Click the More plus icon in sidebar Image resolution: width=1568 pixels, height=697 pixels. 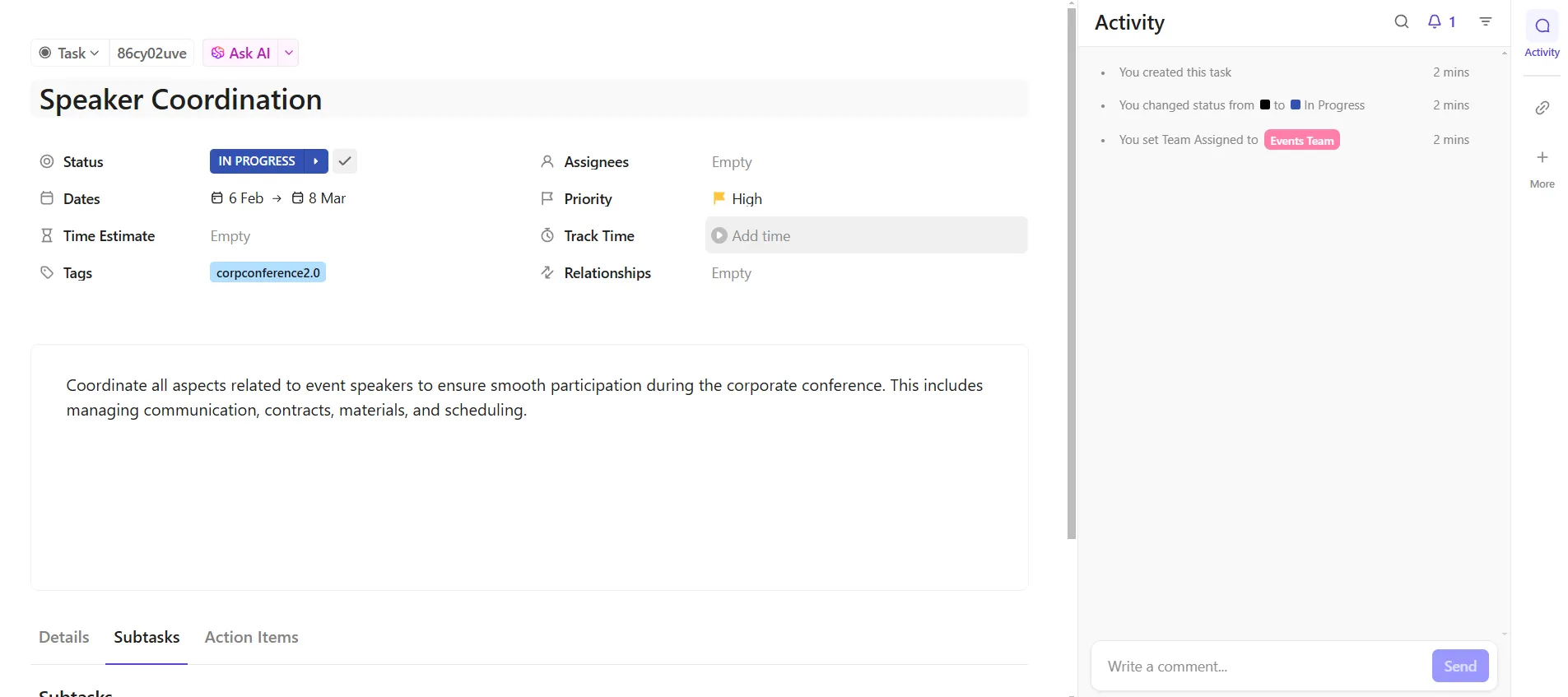[1542, 157]
